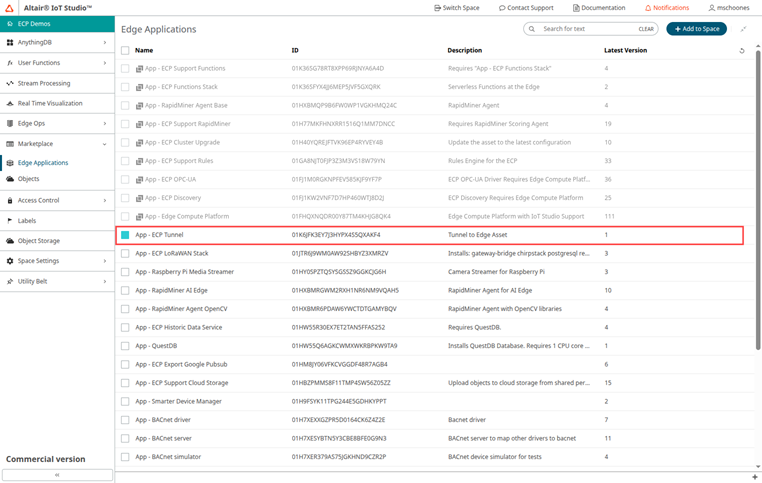Image resolution: width=762 pixels, height=483 pixels.
Task: Click the refresh icon in table header
Action: [742, 51]
